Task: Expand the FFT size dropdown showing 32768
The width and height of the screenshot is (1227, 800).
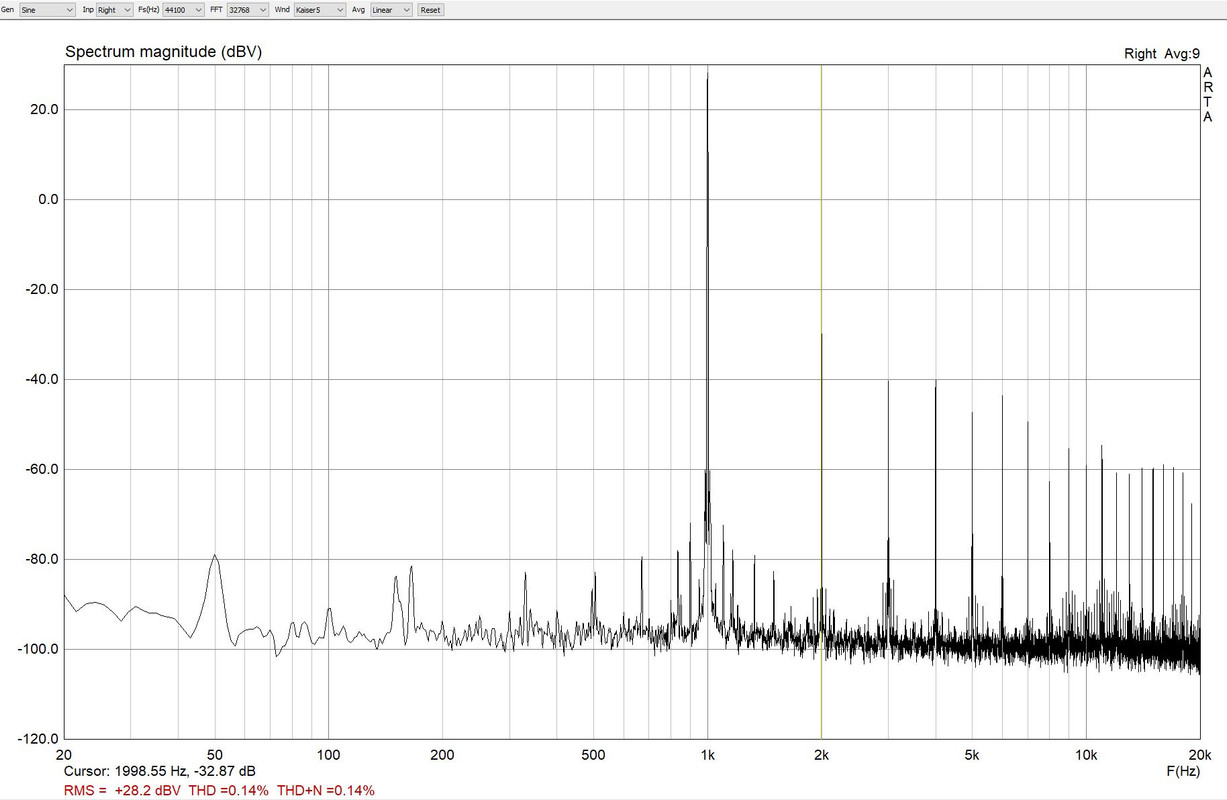Action: point(248,9)
